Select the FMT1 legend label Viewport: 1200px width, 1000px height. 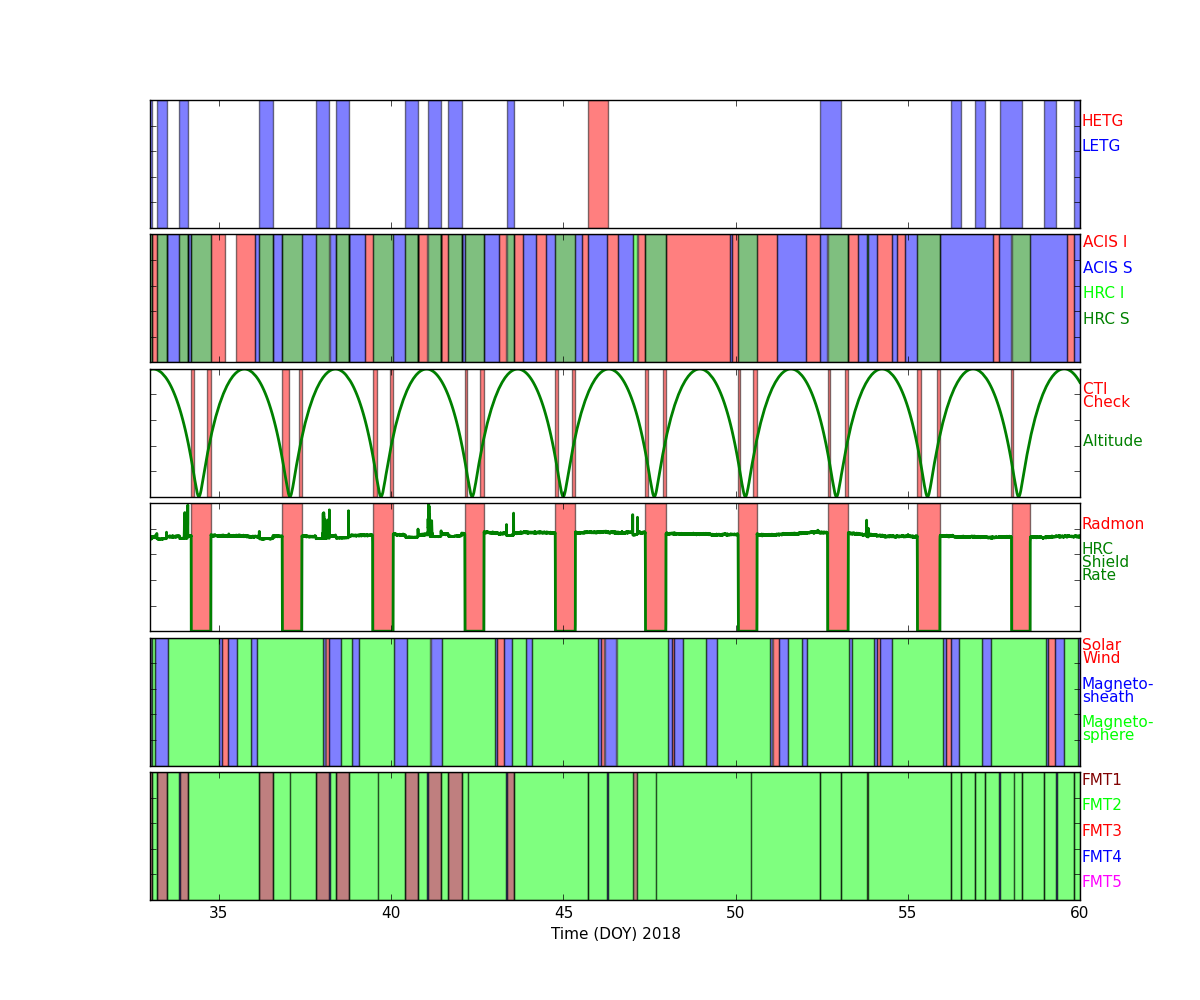(x=1101, y=780)
